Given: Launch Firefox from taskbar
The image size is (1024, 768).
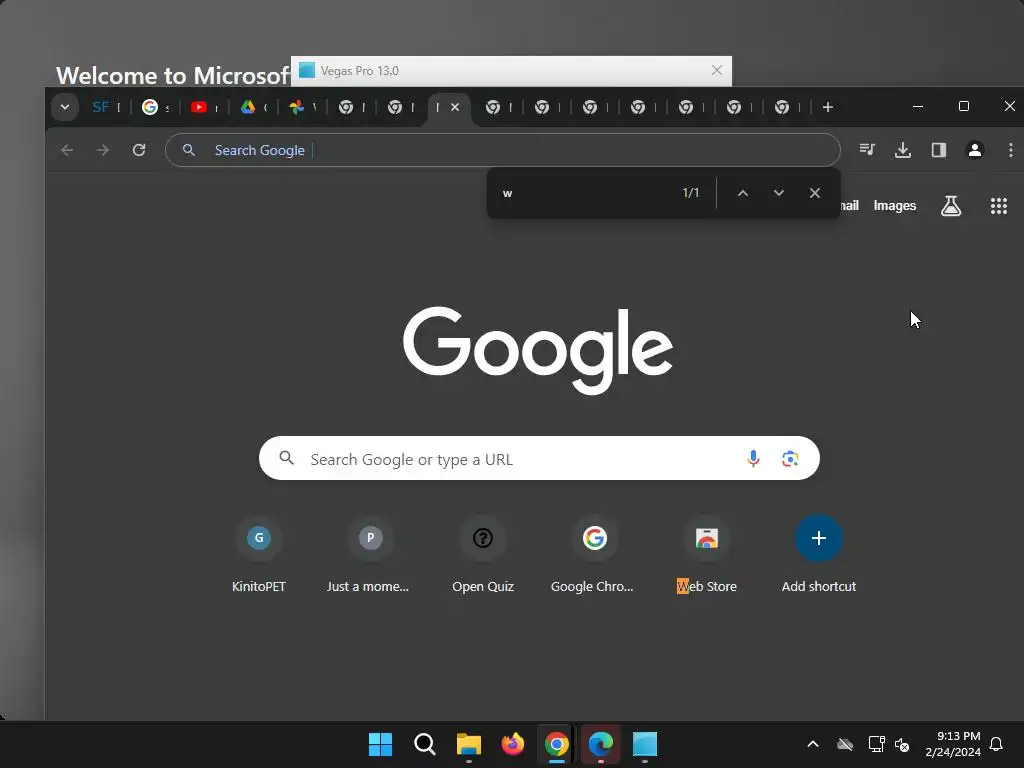Looking at the screenshot, I should [513, 744].
